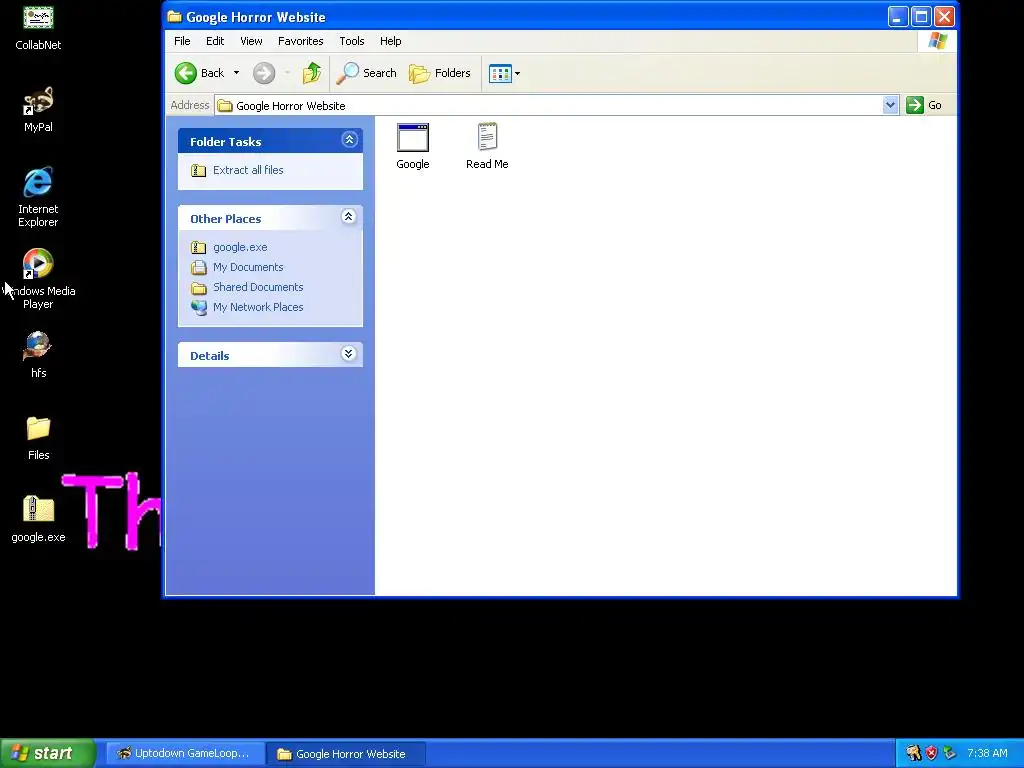Click the Start button
The width and height of the screenshot is (1024, 768).
click(x=48, y=753)
